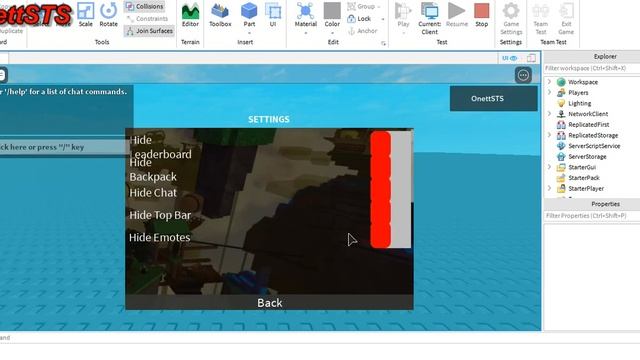Click the red toggle beside Hide Chat
This screenshot has width=640, height=360.
coord(381,191)
